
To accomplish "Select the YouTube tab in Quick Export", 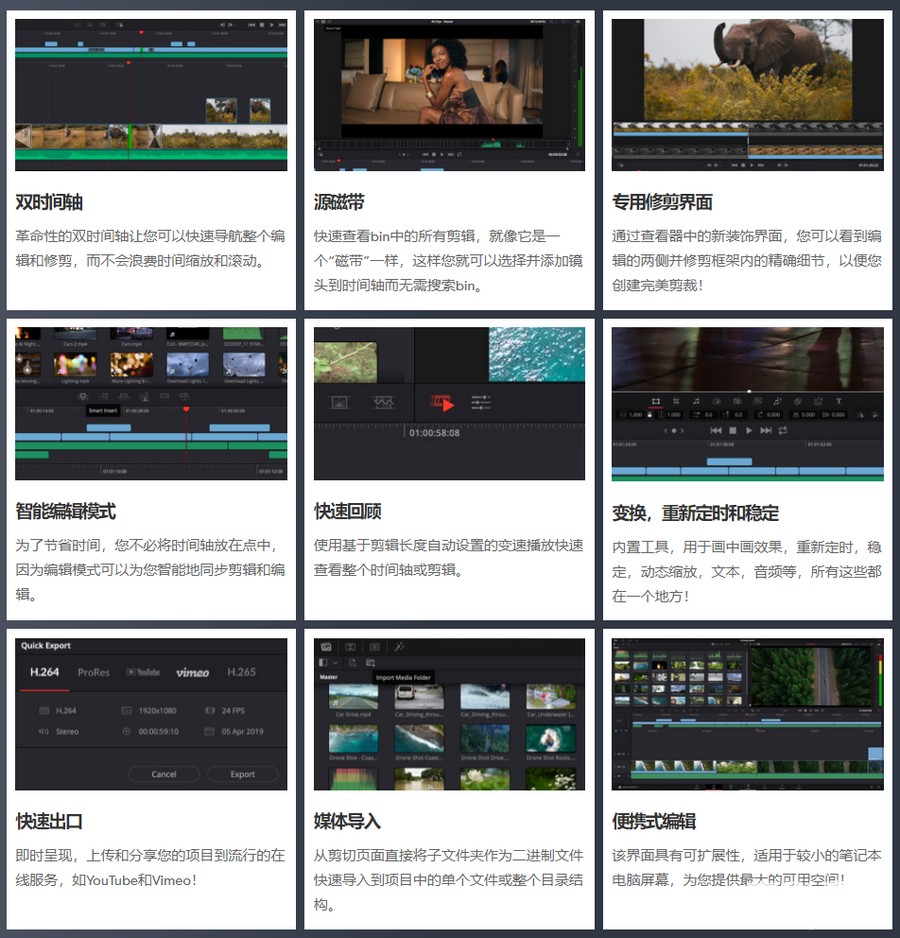I will click(x=143, y=672).
